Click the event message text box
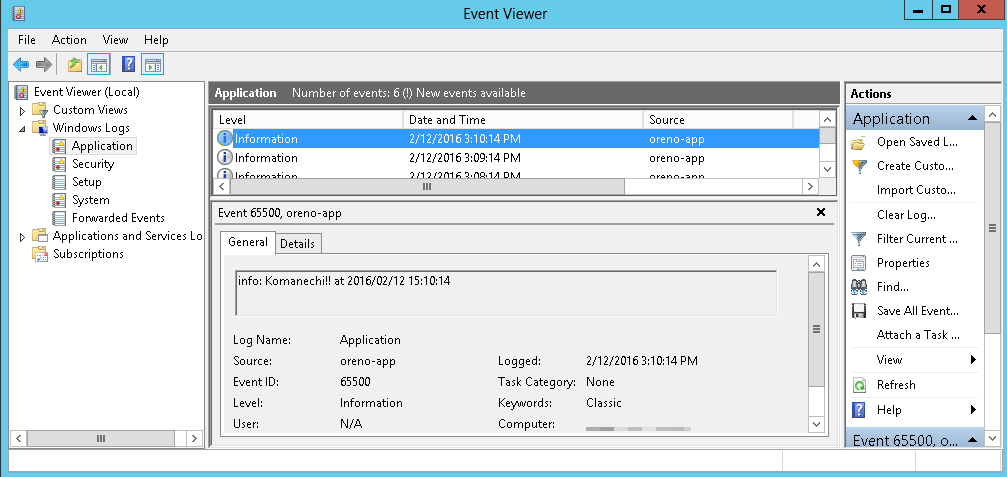Screen dimensions: 1007x477 506,293
